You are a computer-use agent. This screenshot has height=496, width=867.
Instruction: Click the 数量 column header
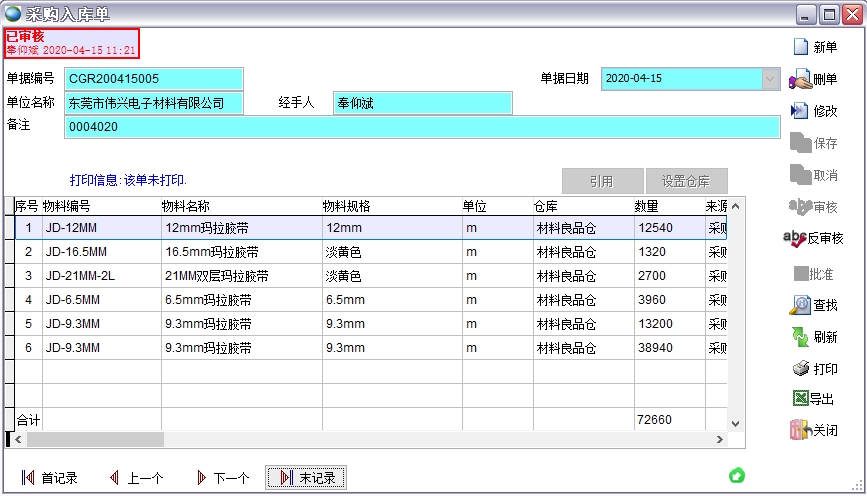tap(670, 206)
